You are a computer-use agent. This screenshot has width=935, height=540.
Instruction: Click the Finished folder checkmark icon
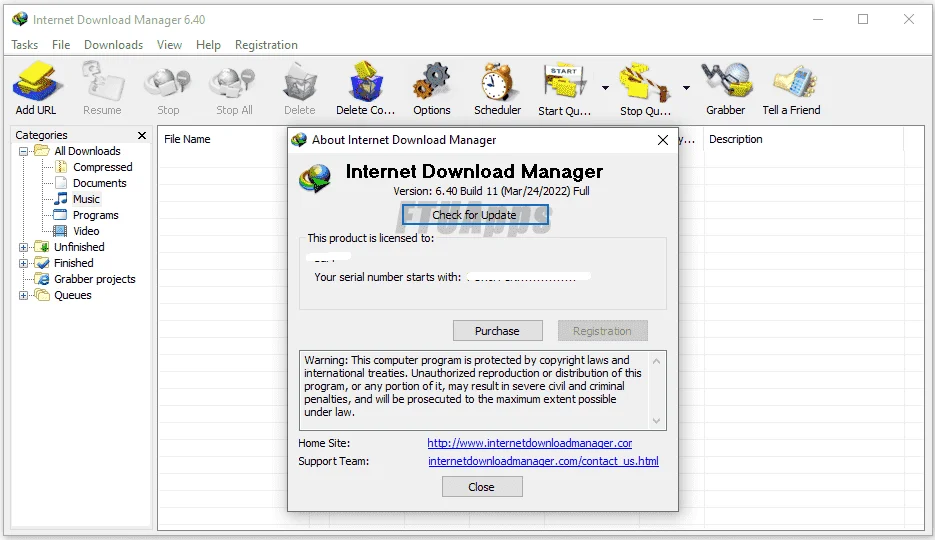(x=42, y=262)
